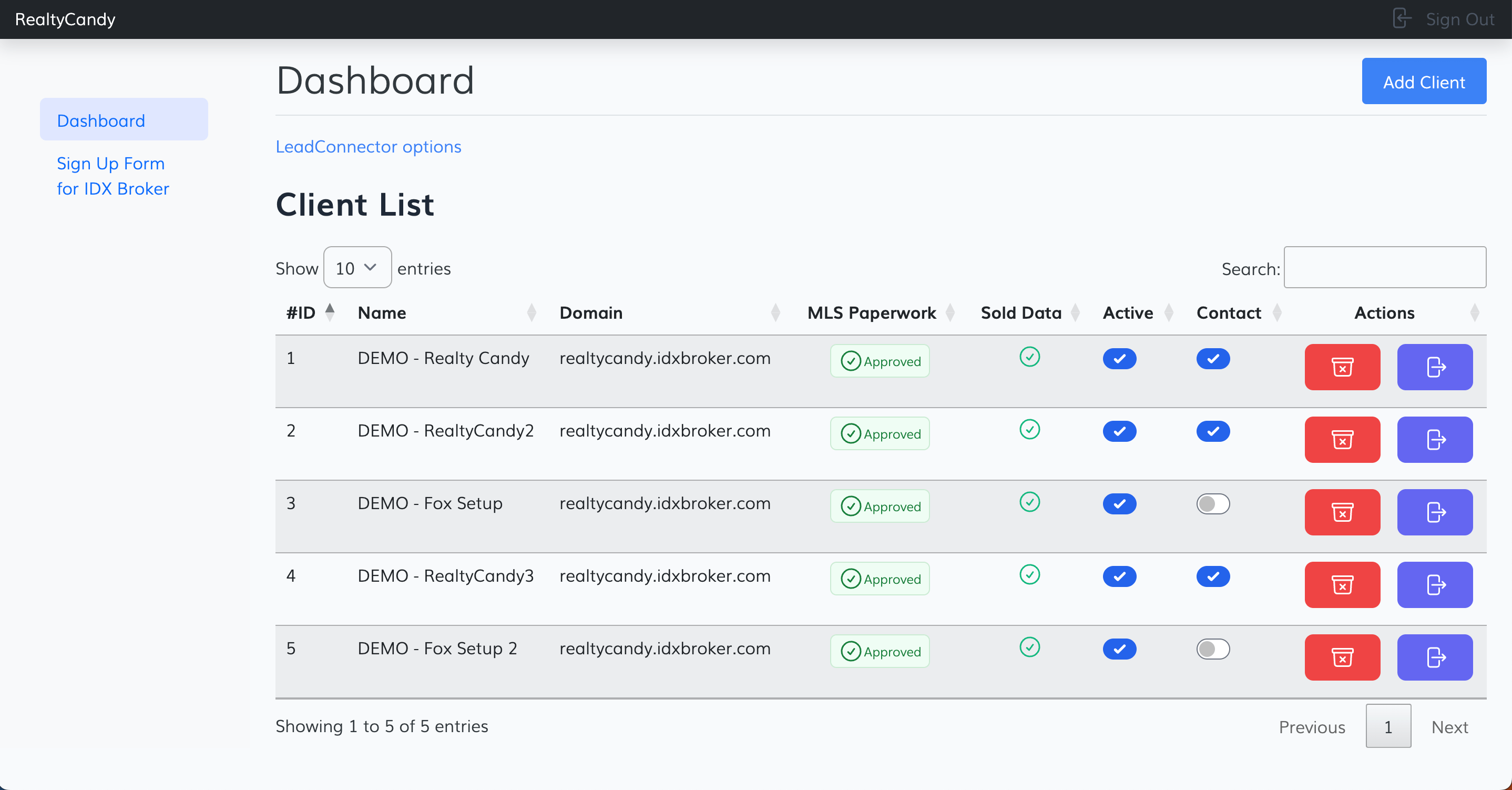Open Dashboard in the sidebar
This screenshot has width=1512, height=790.
pyautogui.click(x=100, y=120)
